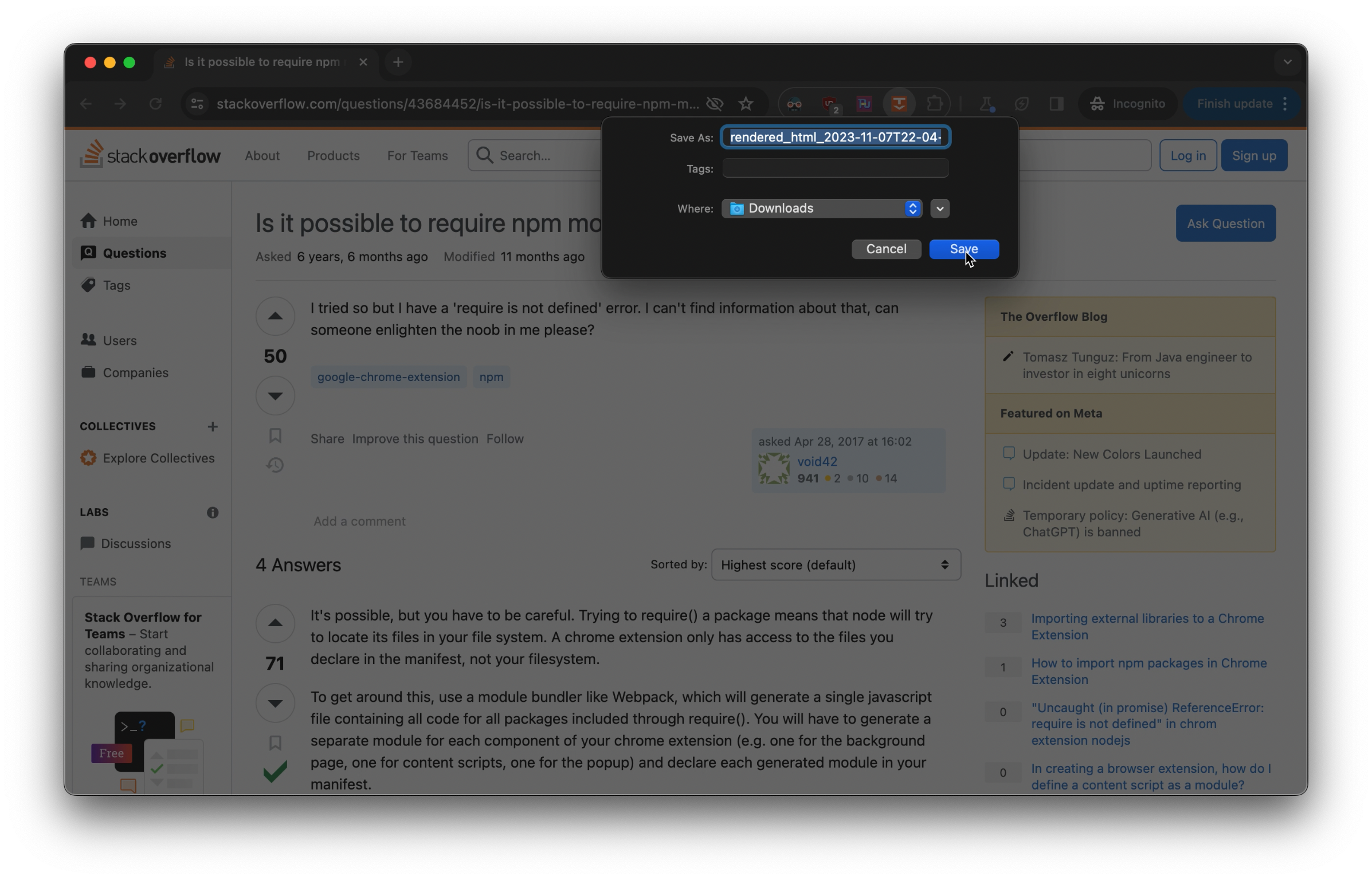Expand the save dialog with chevron button
1372x880 pixels.
click(940, 209)
